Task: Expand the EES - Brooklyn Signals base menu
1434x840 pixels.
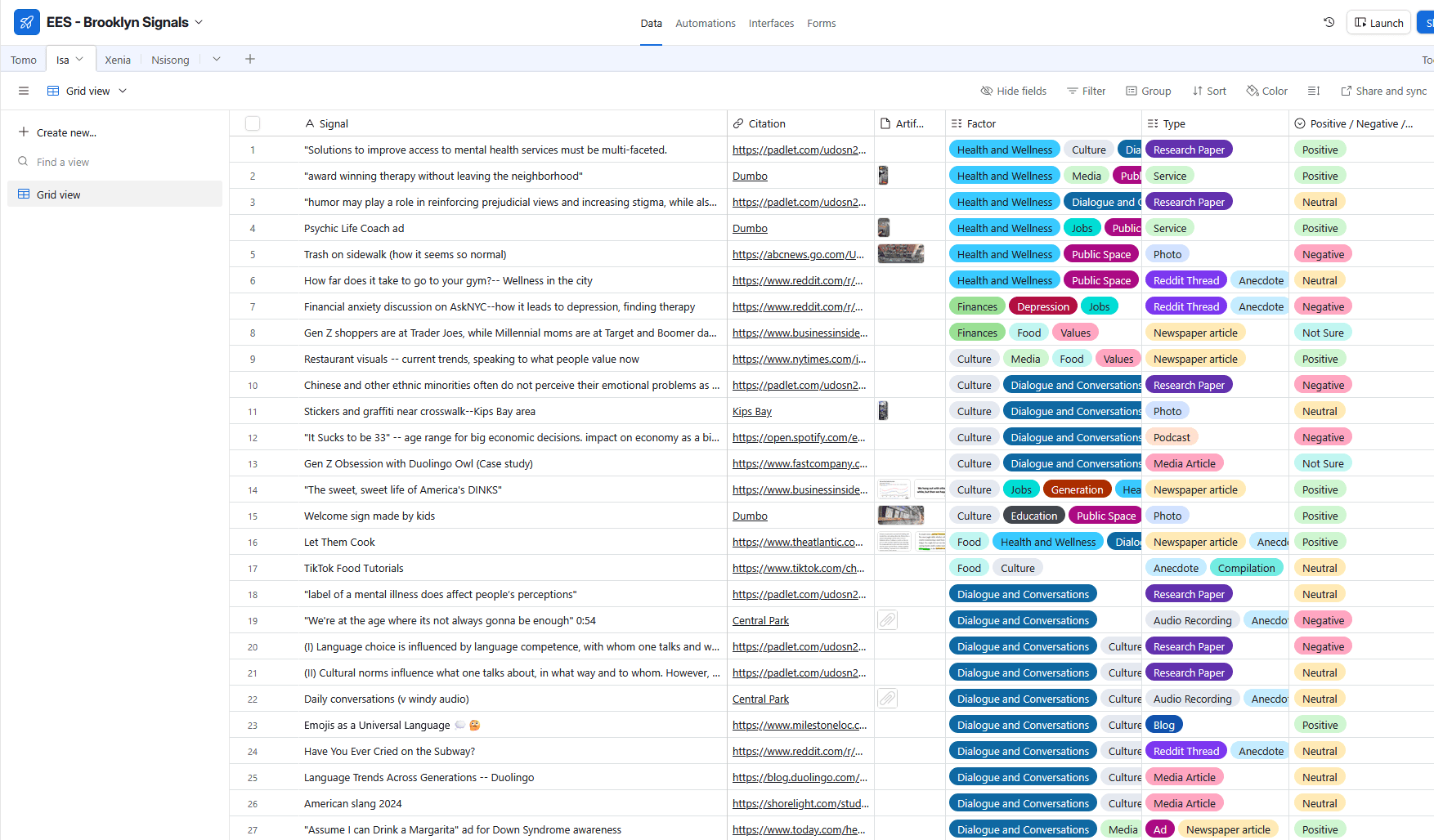Action: 199,22
